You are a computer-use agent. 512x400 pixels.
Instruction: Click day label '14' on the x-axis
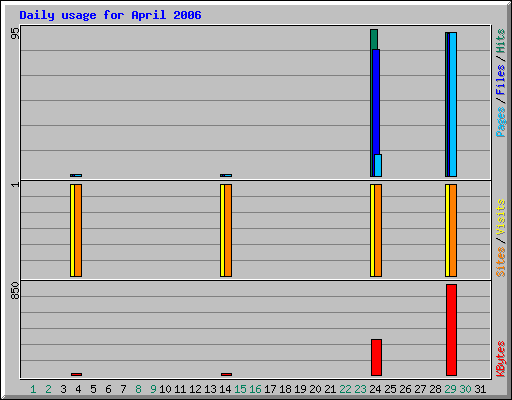[225, 389]
